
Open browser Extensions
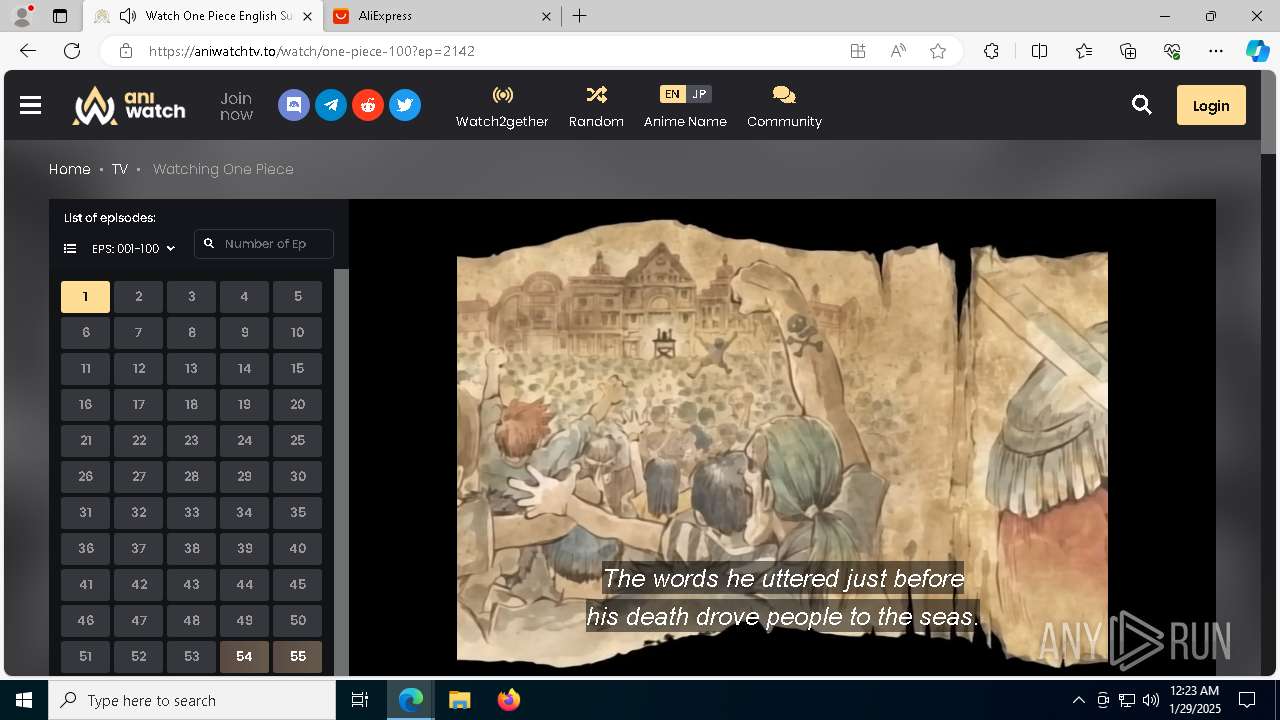click(x=991, y=51)
